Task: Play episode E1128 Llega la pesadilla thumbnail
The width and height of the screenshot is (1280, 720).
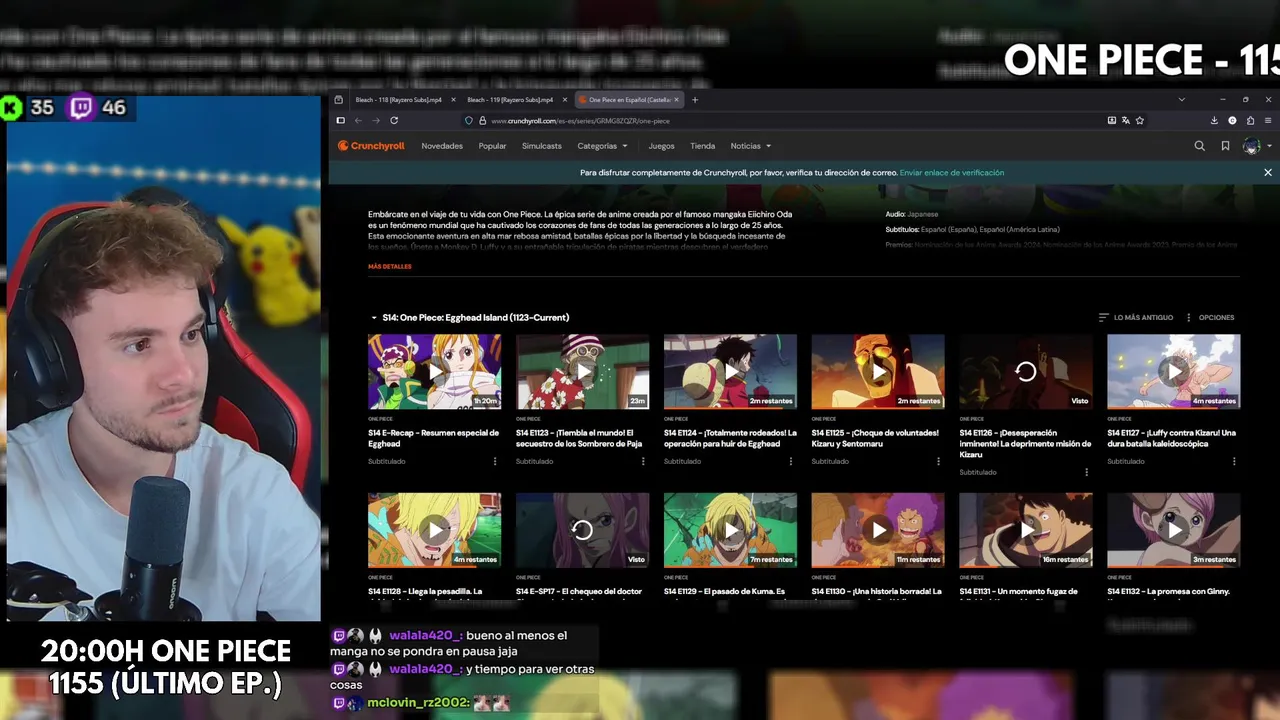Action: coord(434,530)
